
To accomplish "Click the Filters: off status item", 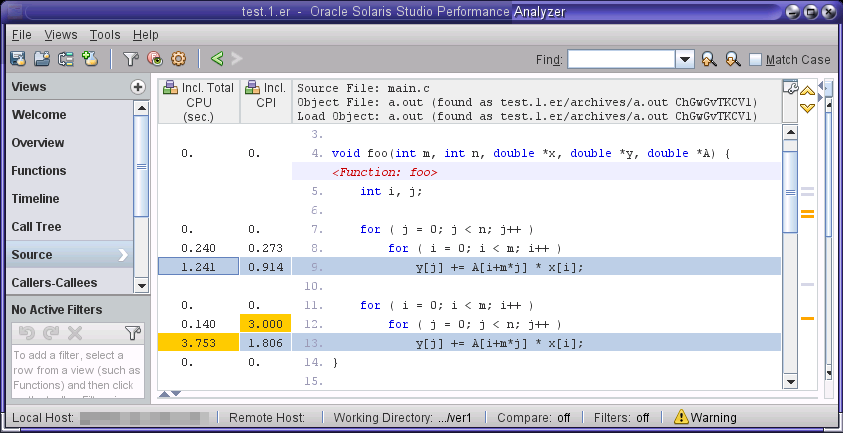I will (x=621, y=417).
